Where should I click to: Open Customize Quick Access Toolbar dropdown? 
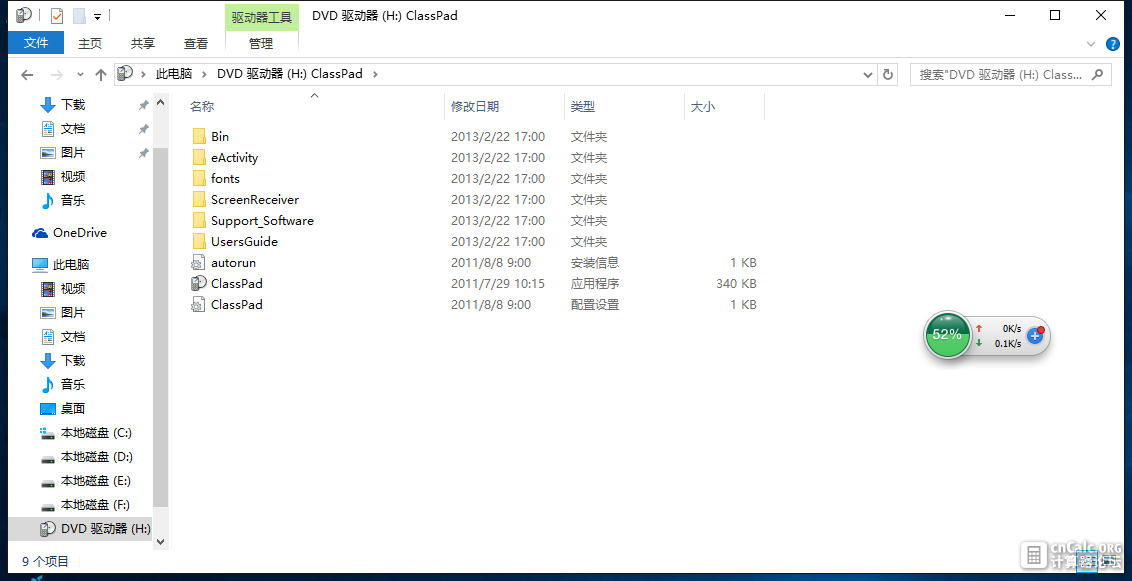tap(97, 15)
